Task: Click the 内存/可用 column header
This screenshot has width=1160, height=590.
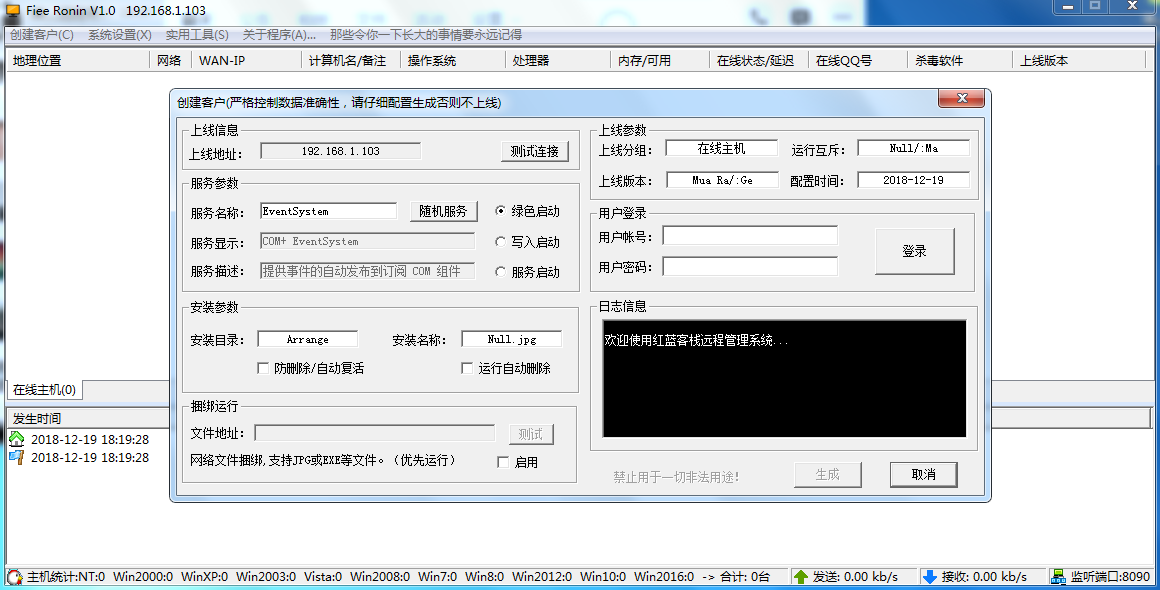Action: pyautogui.click(x=660, y=61)
